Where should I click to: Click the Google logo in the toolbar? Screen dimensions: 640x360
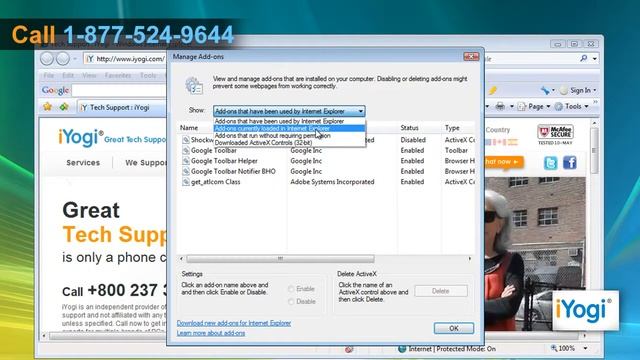pyautogui.click(x=55, y=90)
